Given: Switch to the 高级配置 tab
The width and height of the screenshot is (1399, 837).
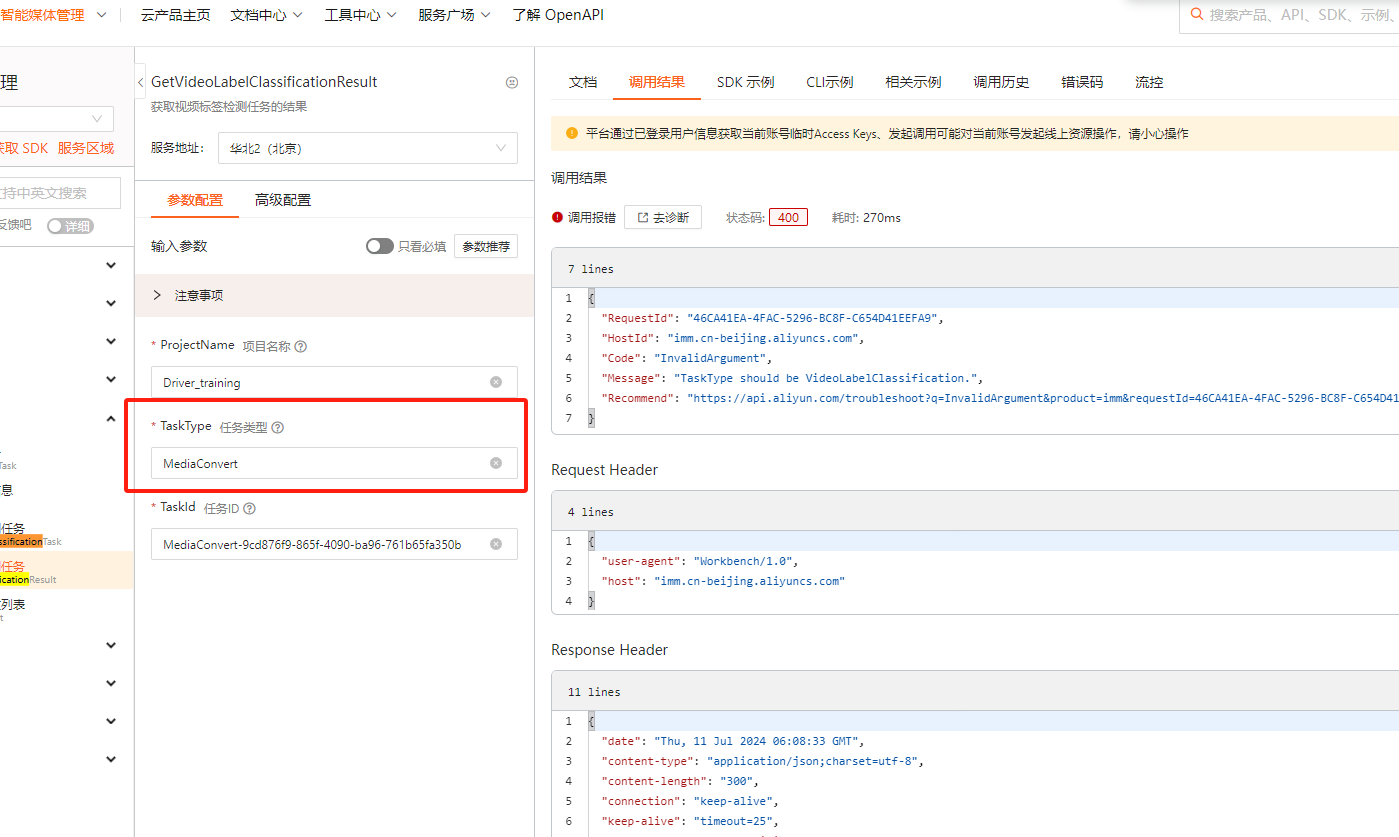Looking at the screenshot, I should point(283,200).
